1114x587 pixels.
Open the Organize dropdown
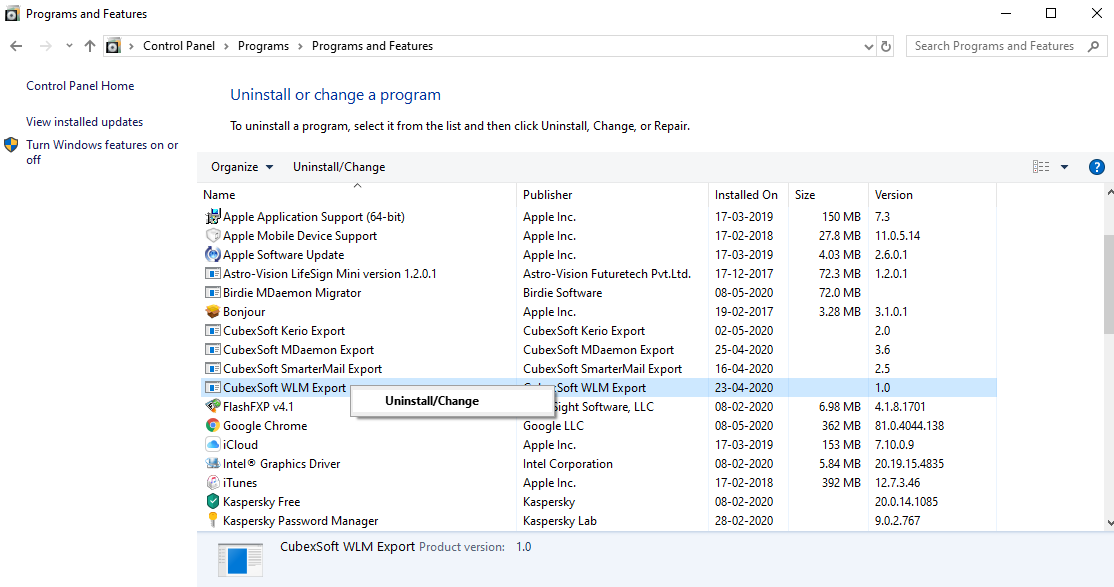[242, 167]
